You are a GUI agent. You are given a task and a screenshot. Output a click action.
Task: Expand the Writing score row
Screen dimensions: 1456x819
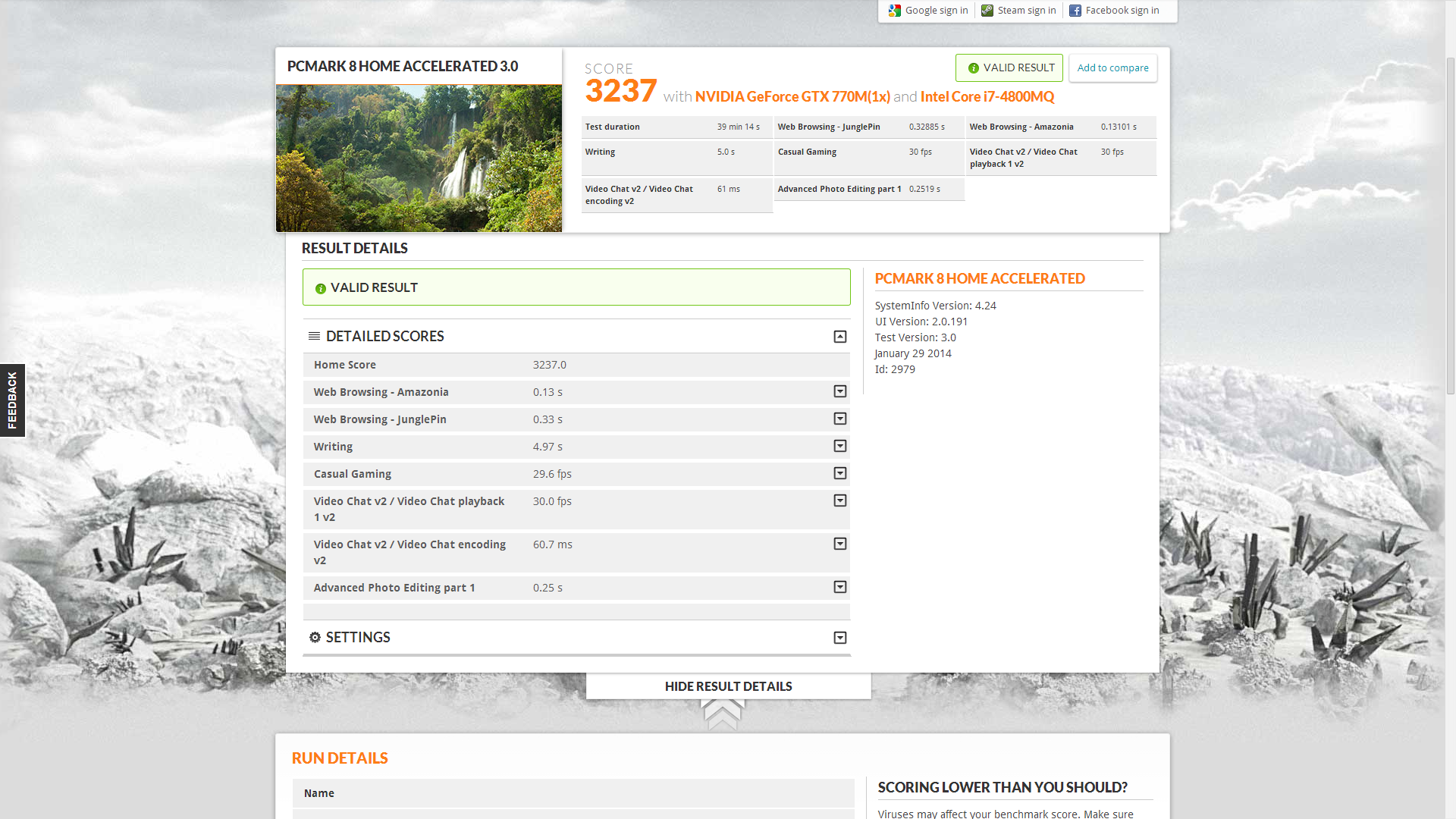[840, 446]
